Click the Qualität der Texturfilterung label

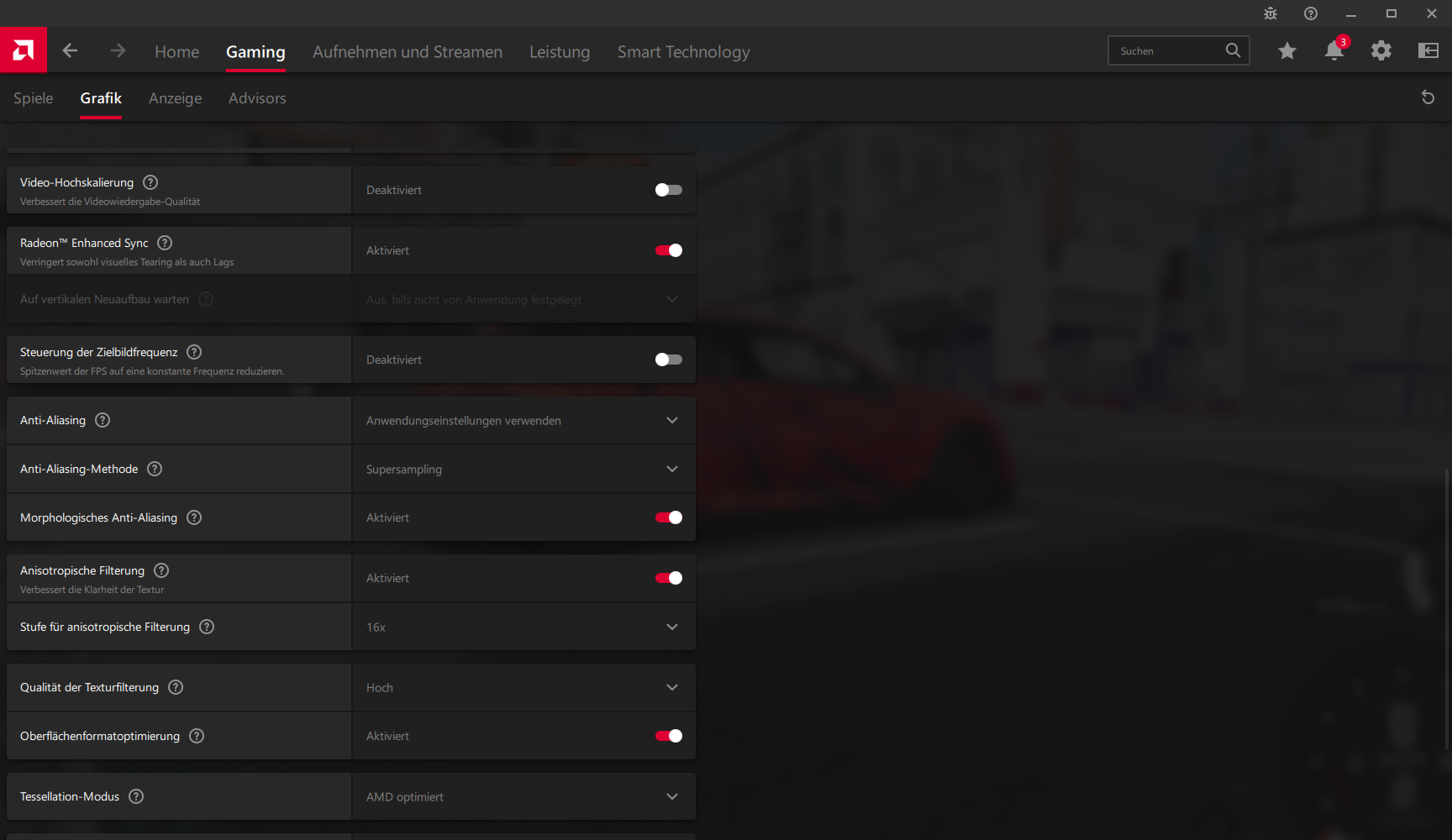(x=89, y=687)
